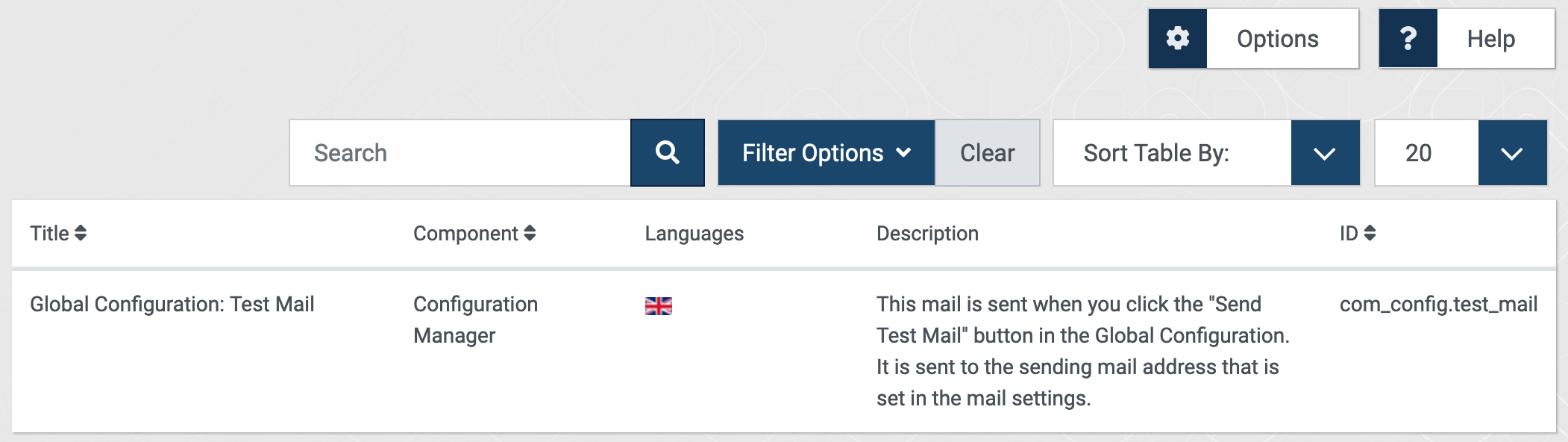1568x442 pixels.
Task: Sort table by Title column header
Action: point(49,234)
